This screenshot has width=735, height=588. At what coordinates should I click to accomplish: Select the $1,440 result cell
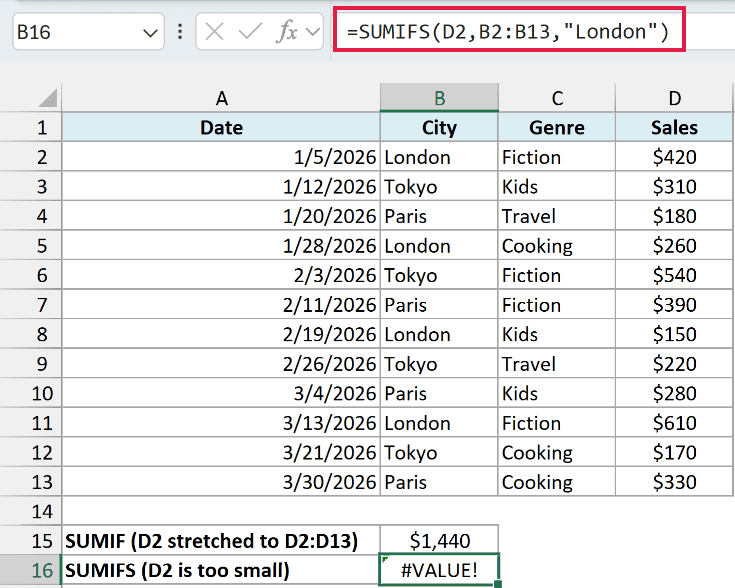pos(439,541)
